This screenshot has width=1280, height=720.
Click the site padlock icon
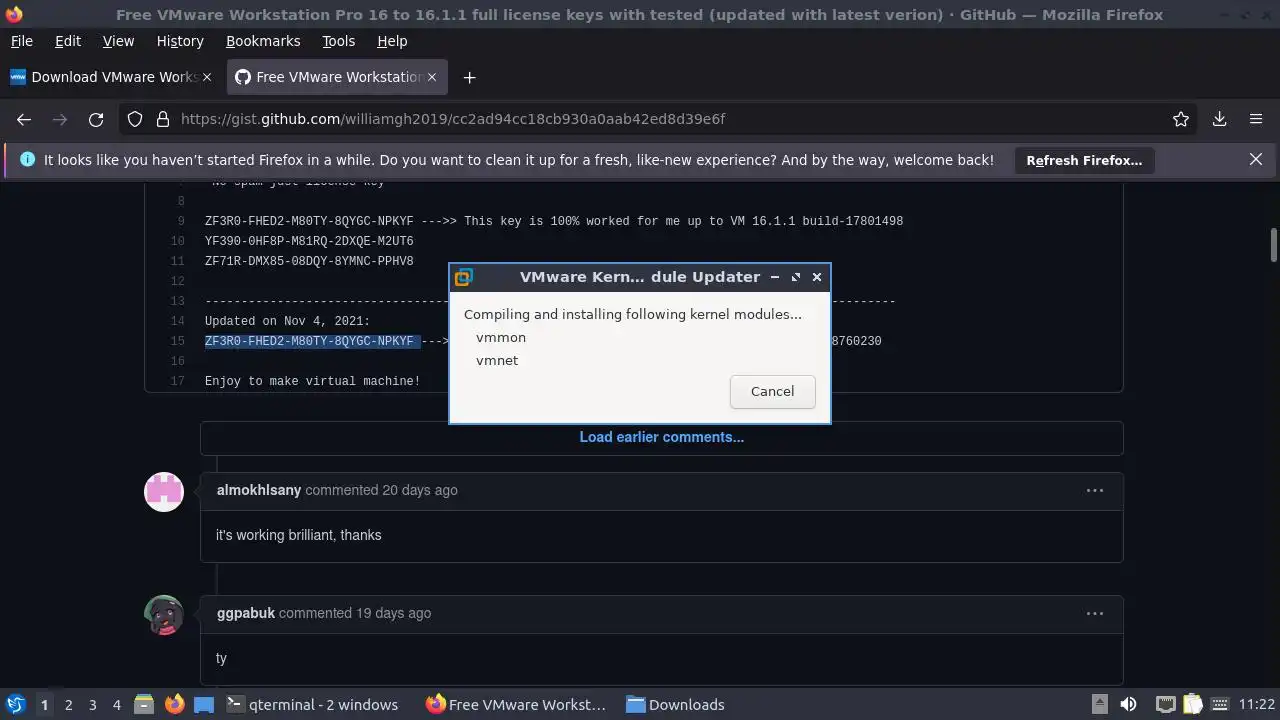(162, 119)
